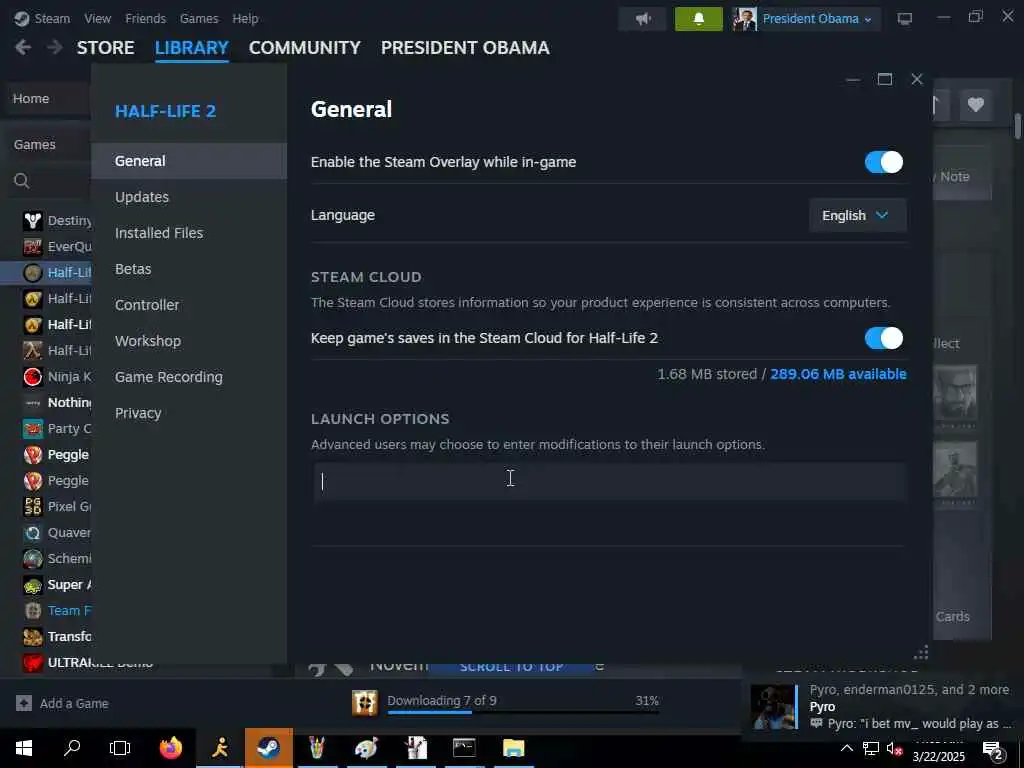Click the launch options text field
The height and width of the screenshot is (768, 1024).
610,481
